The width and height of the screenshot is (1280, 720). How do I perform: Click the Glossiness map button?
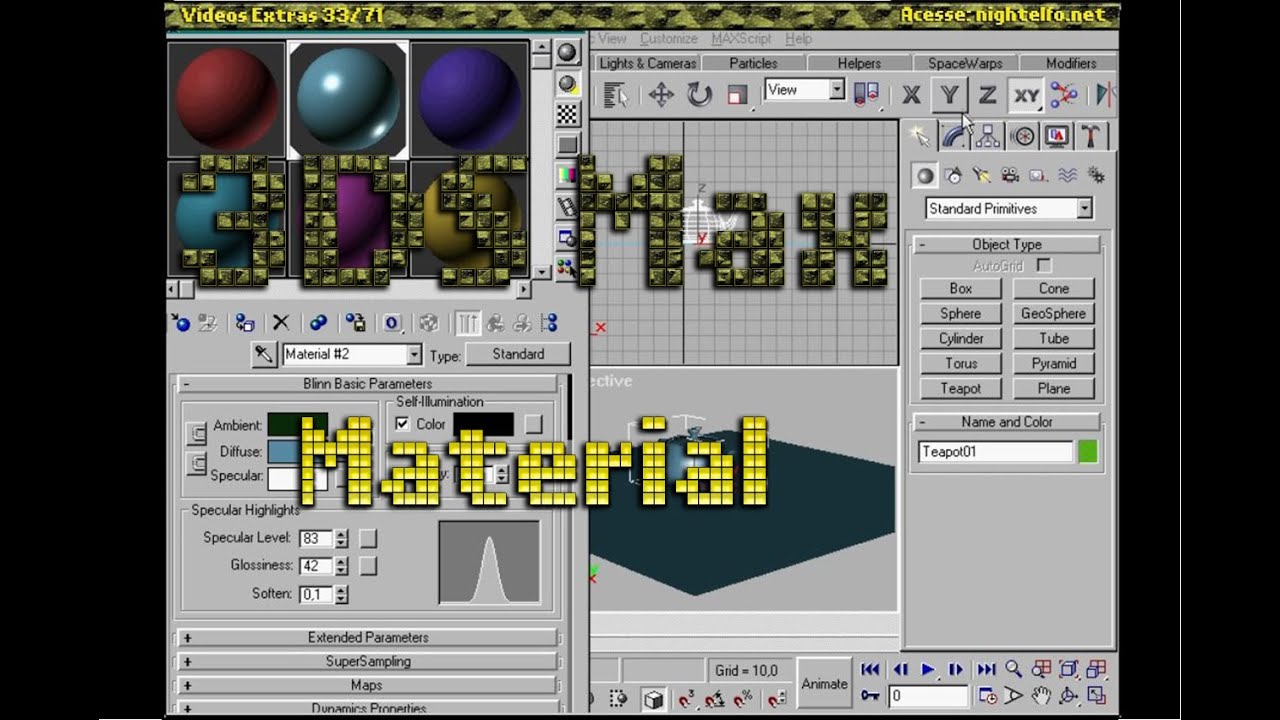[368, 566]
